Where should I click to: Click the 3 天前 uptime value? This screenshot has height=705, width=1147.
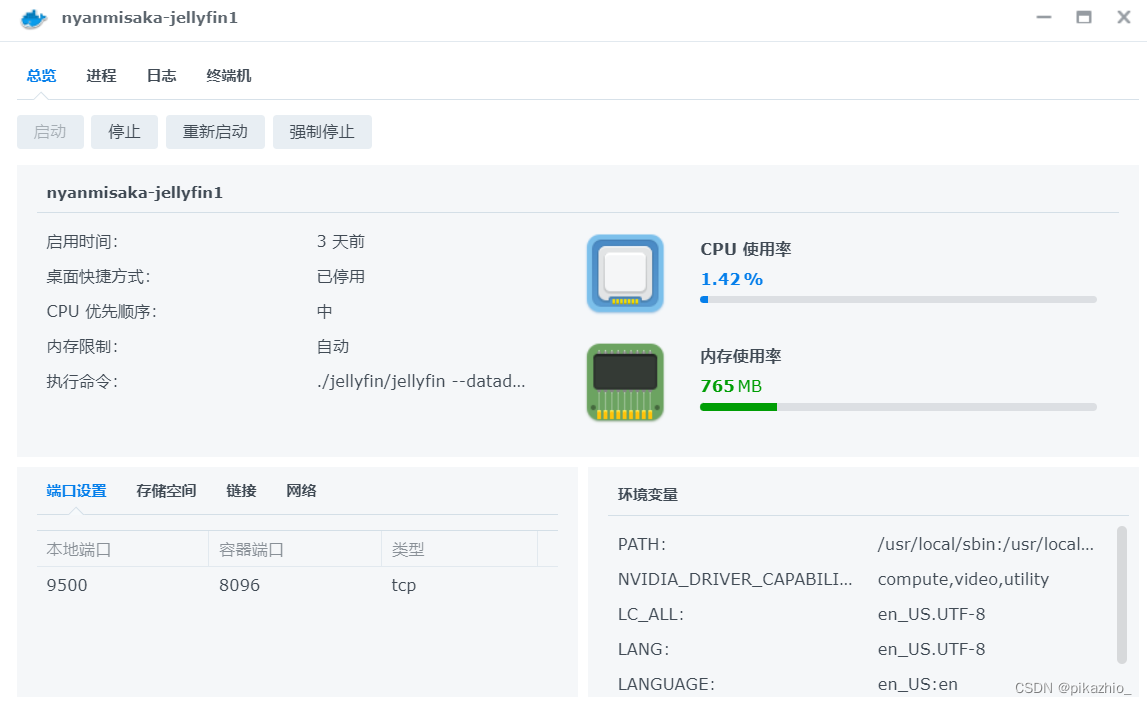(341, 241)
